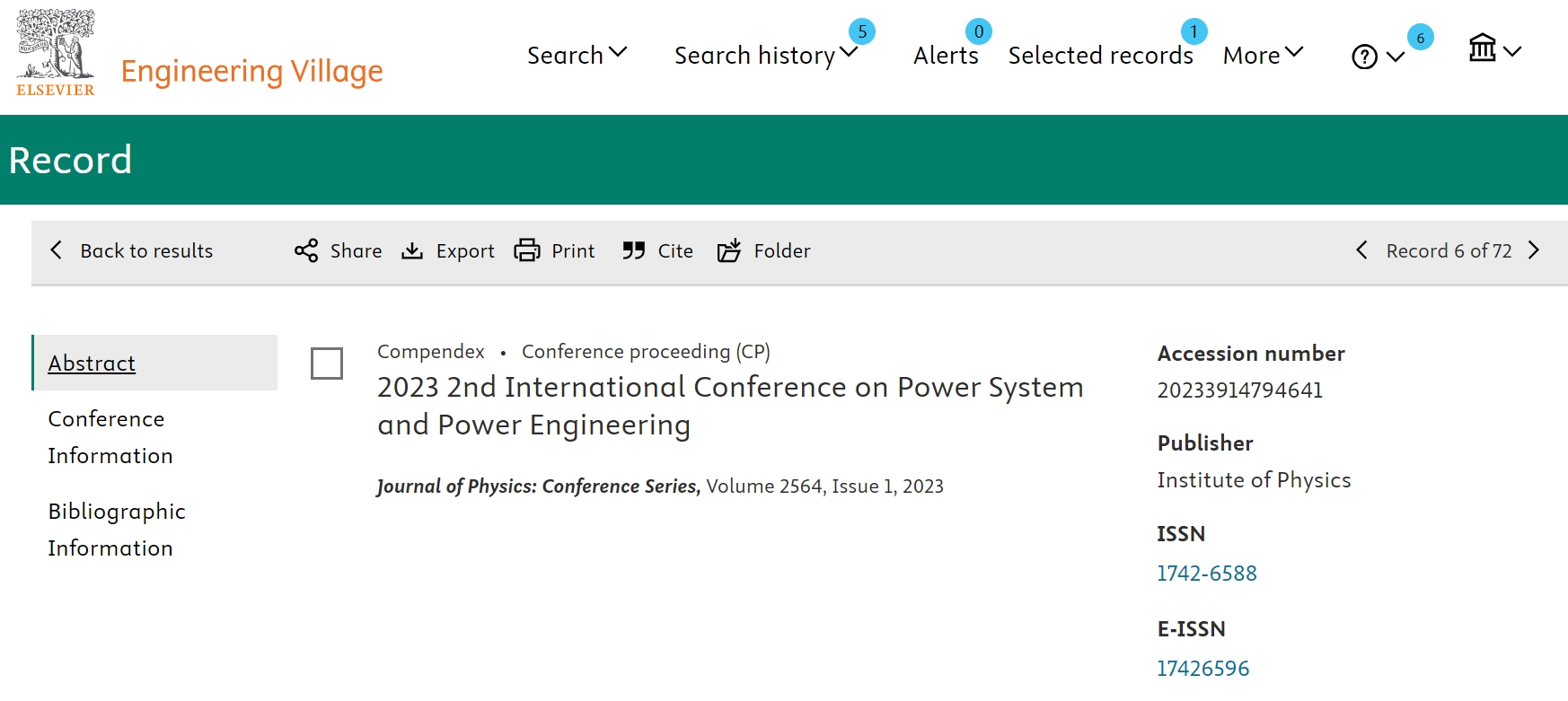Open the Search history dropdown
Screen dimensions: 1568x701
tap(765, 55)
